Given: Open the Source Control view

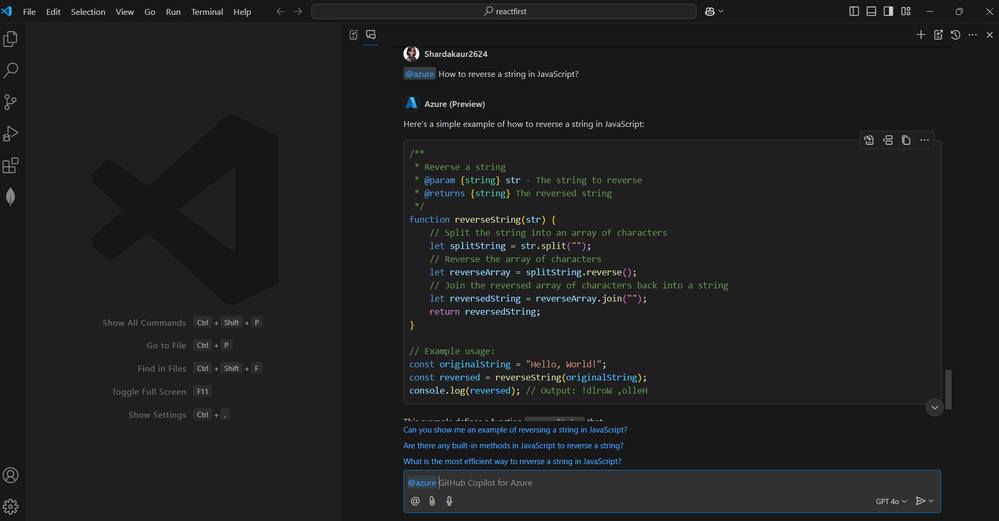Looking at the screenshot, I should click(10, 102).
